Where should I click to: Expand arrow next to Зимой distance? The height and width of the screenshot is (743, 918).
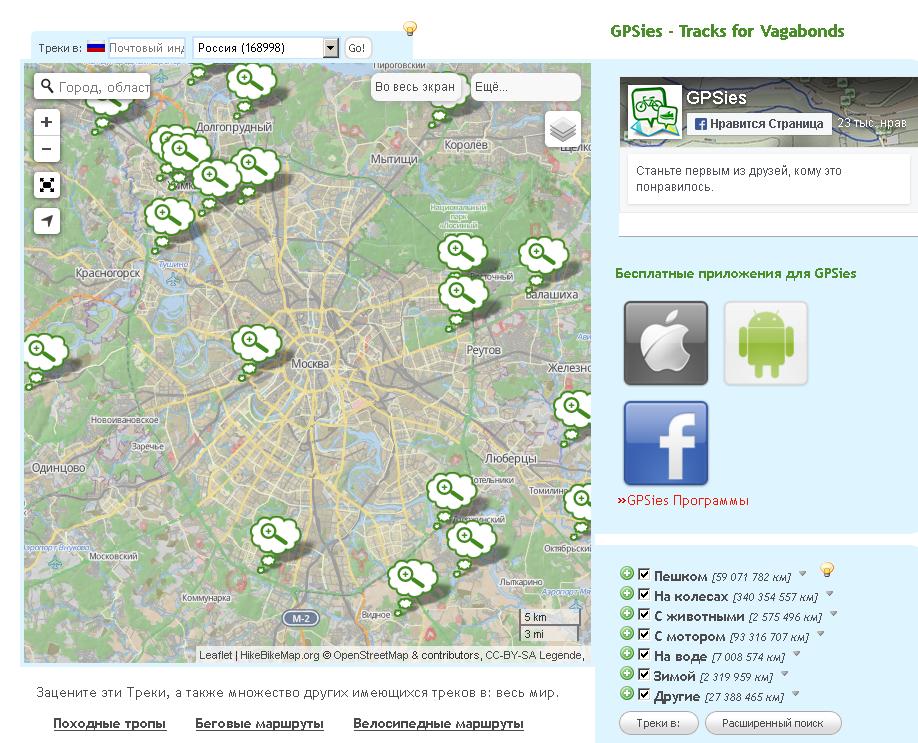(x=785, y=673)
